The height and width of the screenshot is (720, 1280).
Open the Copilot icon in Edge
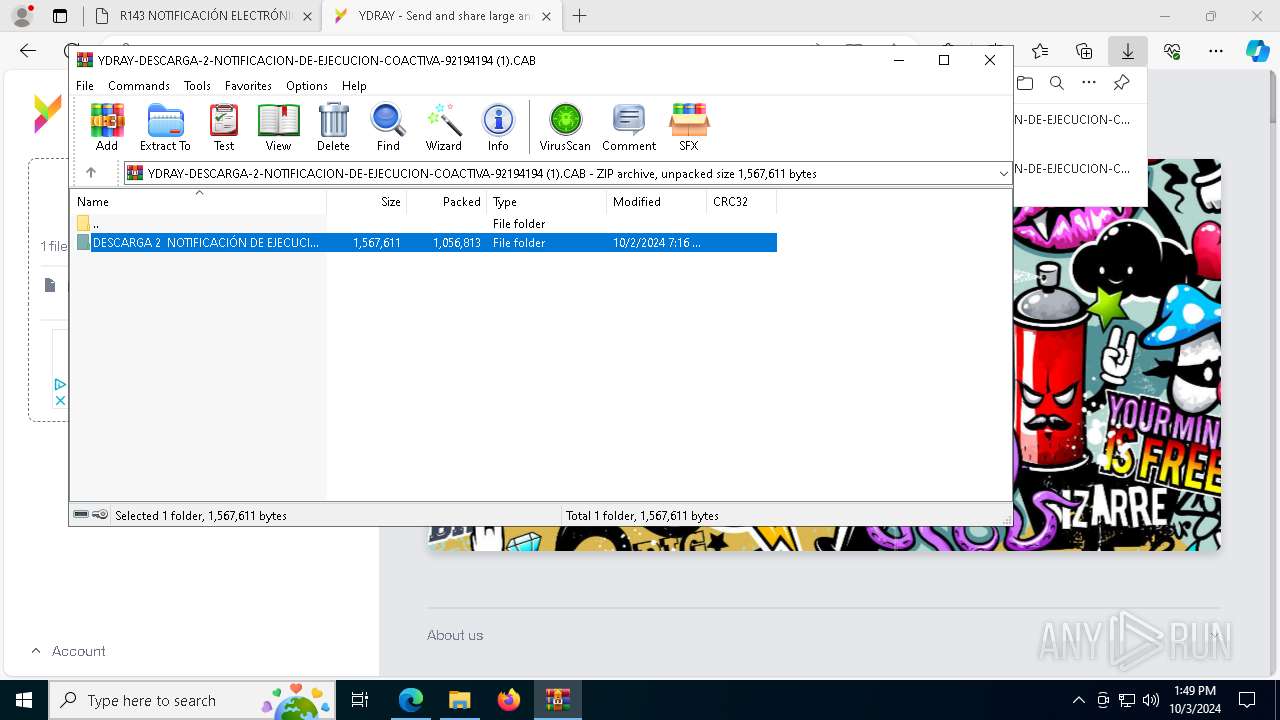tap(1257, 51)
